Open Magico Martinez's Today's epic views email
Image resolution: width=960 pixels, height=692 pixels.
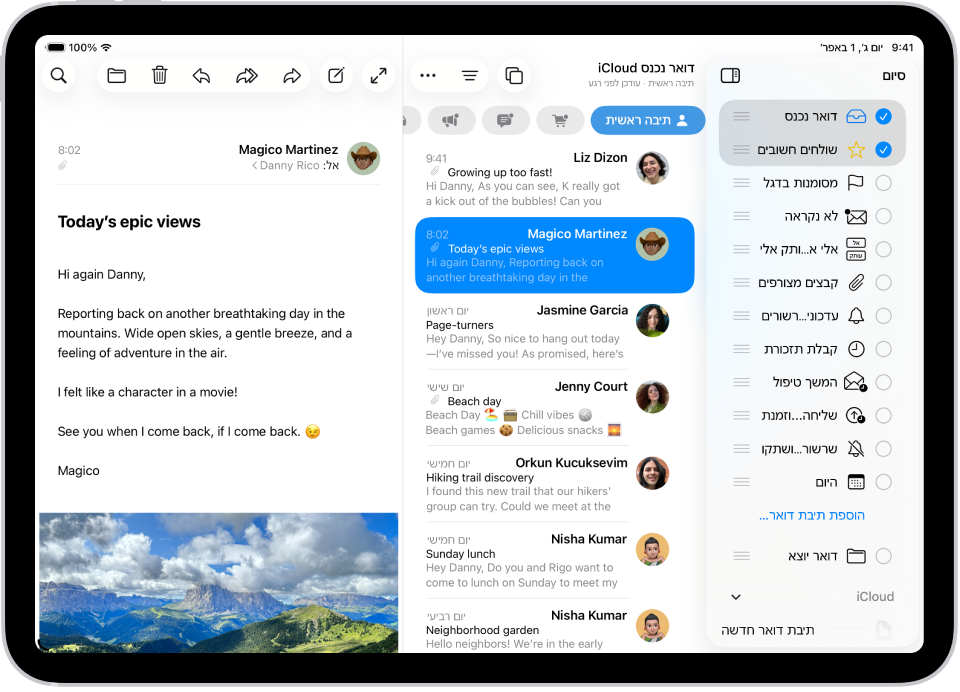click(555, 255)
